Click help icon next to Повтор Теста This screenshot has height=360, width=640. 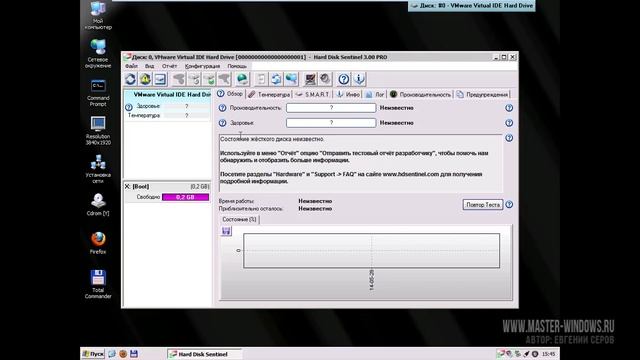pos(509,204)
